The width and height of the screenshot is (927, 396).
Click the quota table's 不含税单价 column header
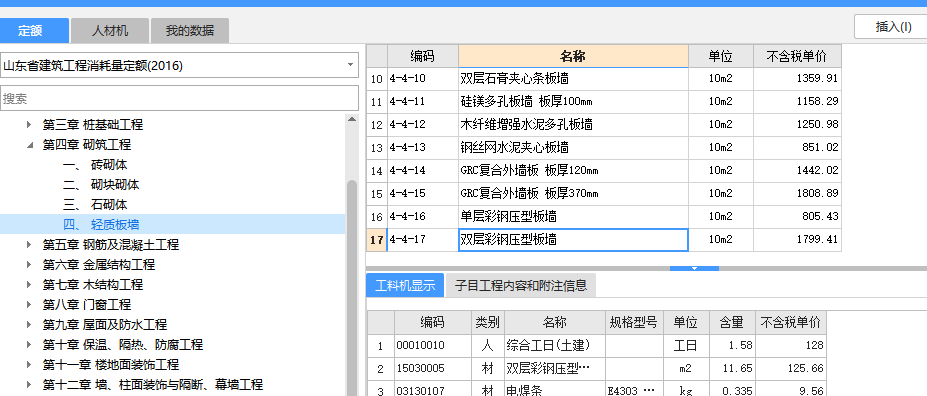(797, 56)
